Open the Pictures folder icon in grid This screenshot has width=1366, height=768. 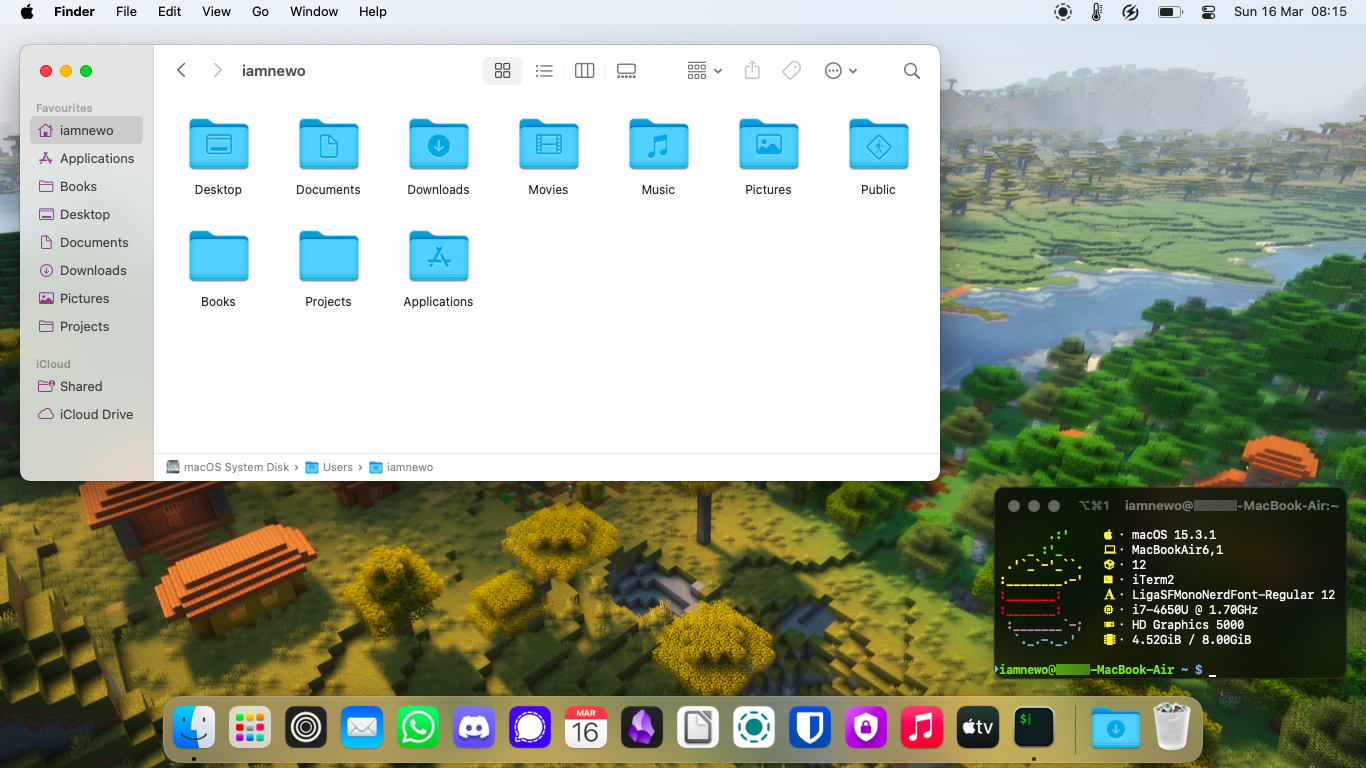pyautogui.click(x=768, y=145)
